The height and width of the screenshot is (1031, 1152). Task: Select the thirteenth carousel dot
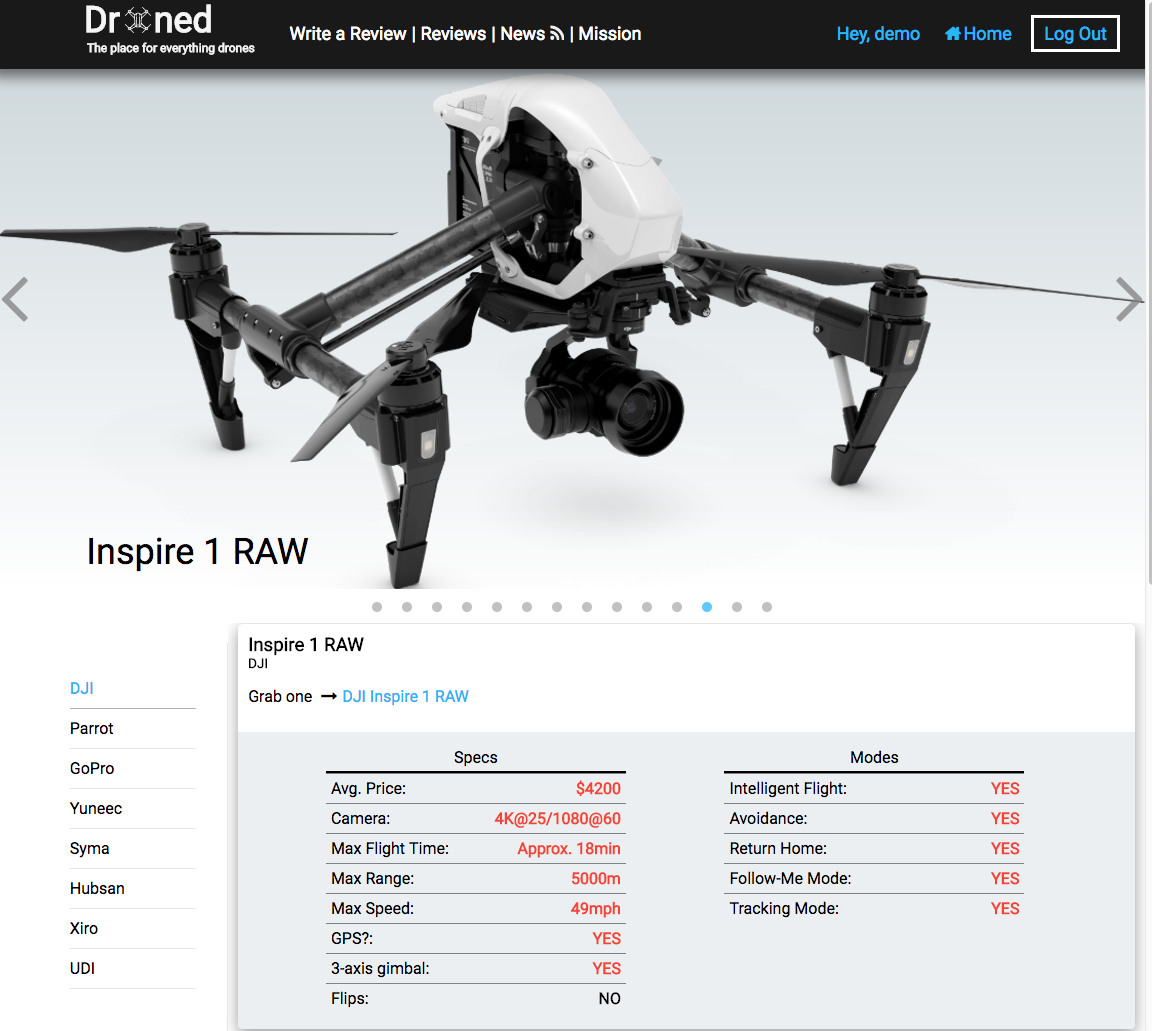pyautogui.click(x=737, y=607)
